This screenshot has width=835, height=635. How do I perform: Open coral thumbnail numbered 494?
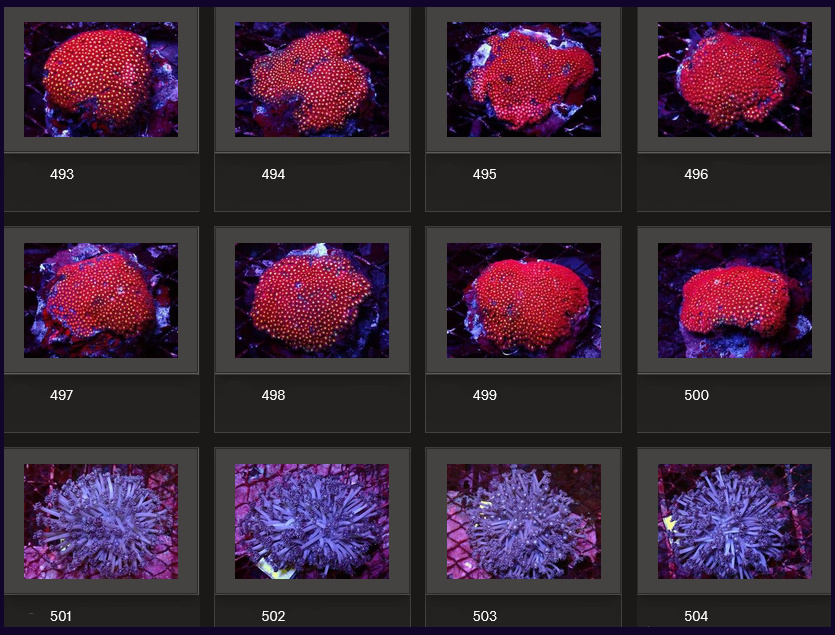point(312,79)
